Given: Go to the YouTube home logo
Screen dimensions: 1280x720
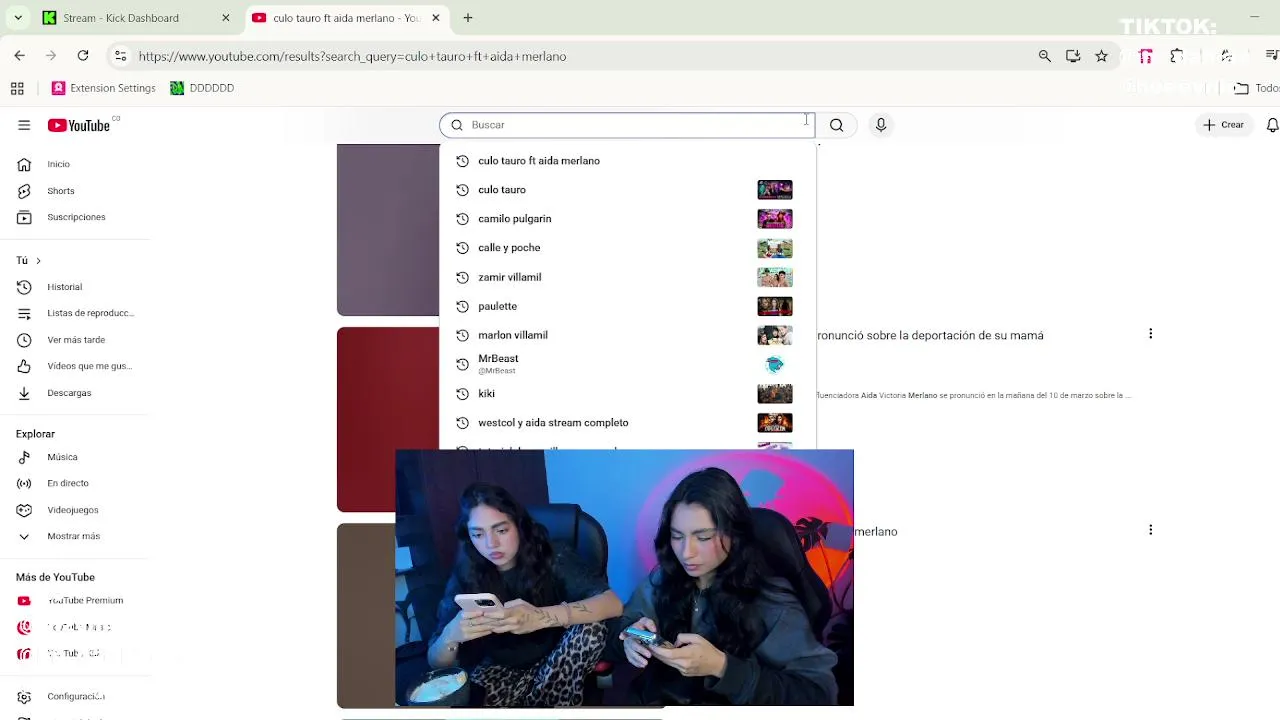Looking at the screenshot, I should click(x=79, y=125).
